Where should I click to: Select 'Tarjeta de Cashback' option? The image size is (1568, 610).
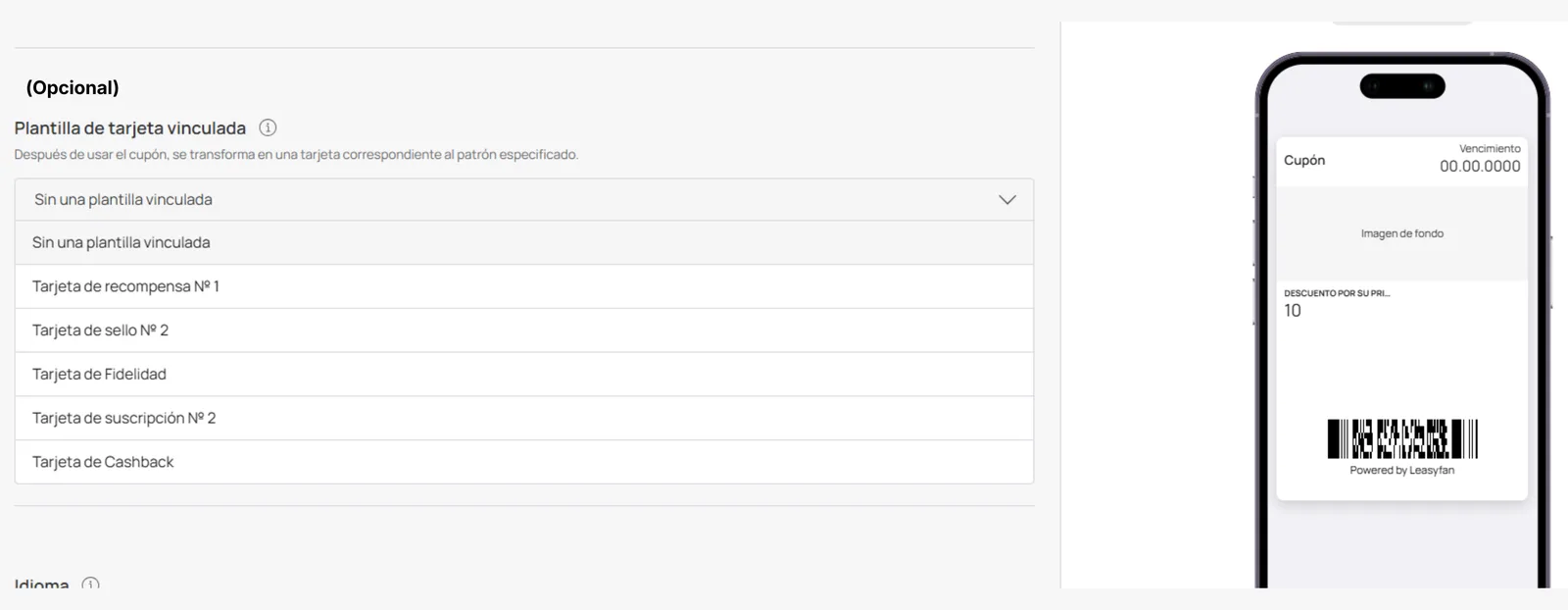524,462
